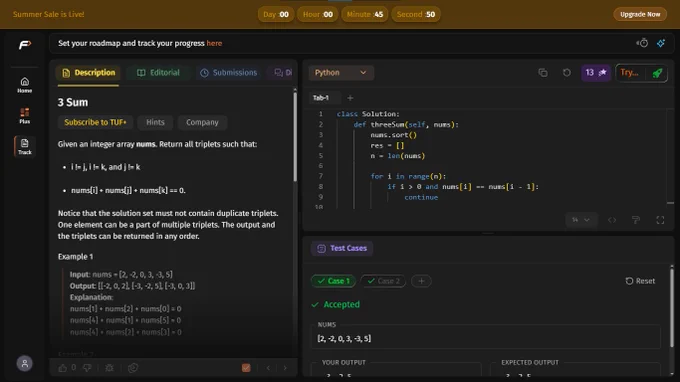Open the Track sidebar icon
This screenshot has width=680, height=382.
(x=25, y=146)
